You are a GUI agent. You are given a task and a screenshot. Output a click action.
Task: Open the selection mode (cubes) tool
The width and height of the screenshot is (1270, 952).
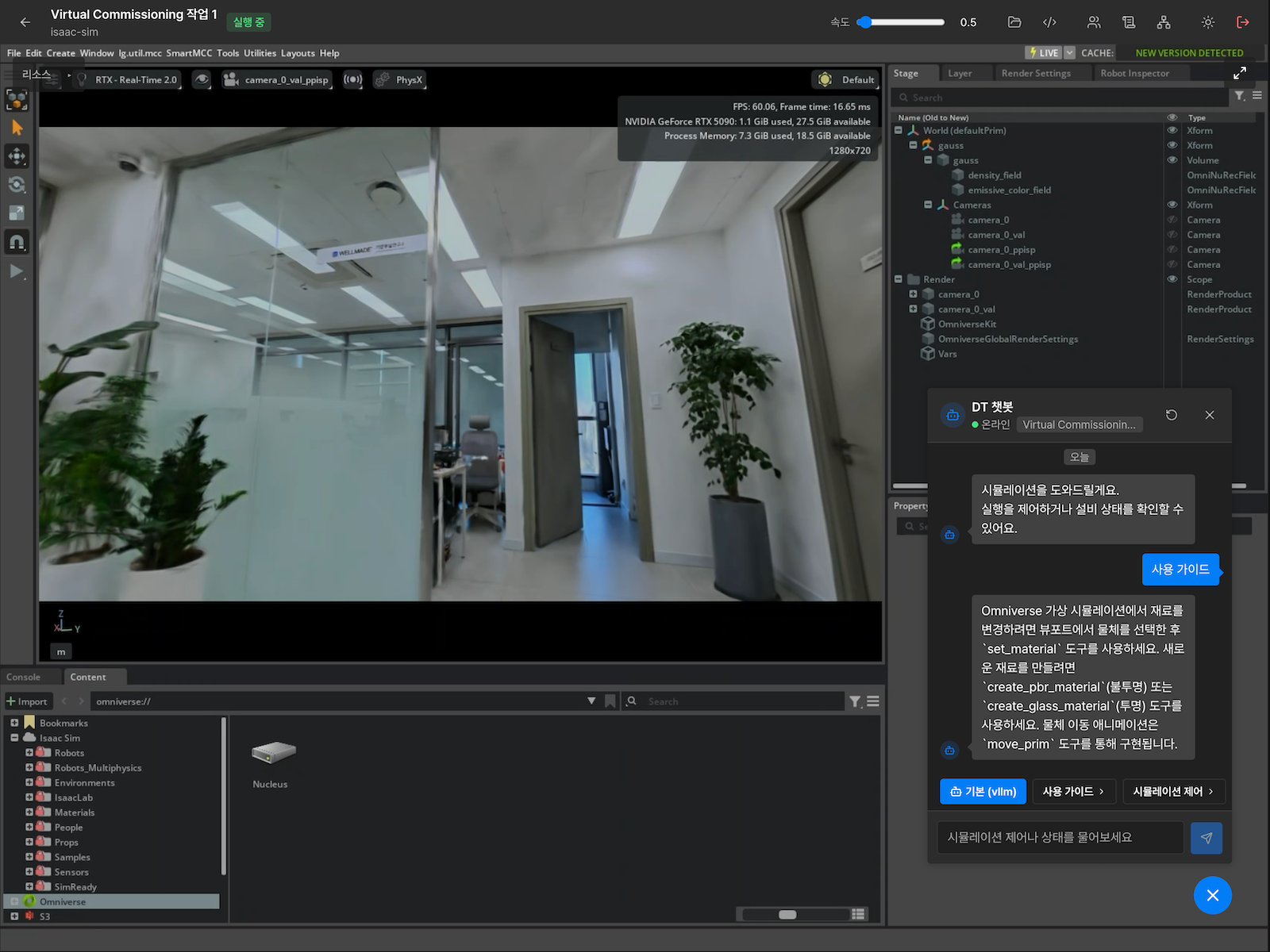[x=17, y=100]
